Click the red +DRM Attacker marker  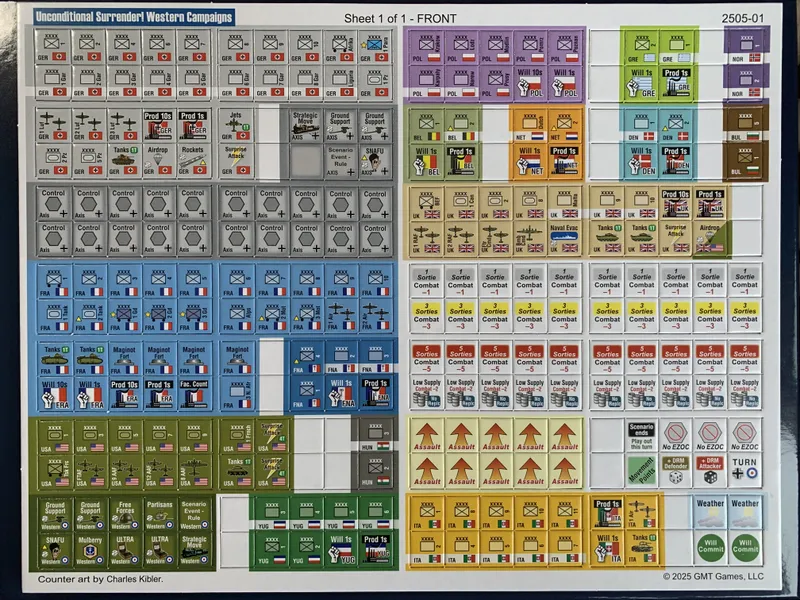pos(710,471)
